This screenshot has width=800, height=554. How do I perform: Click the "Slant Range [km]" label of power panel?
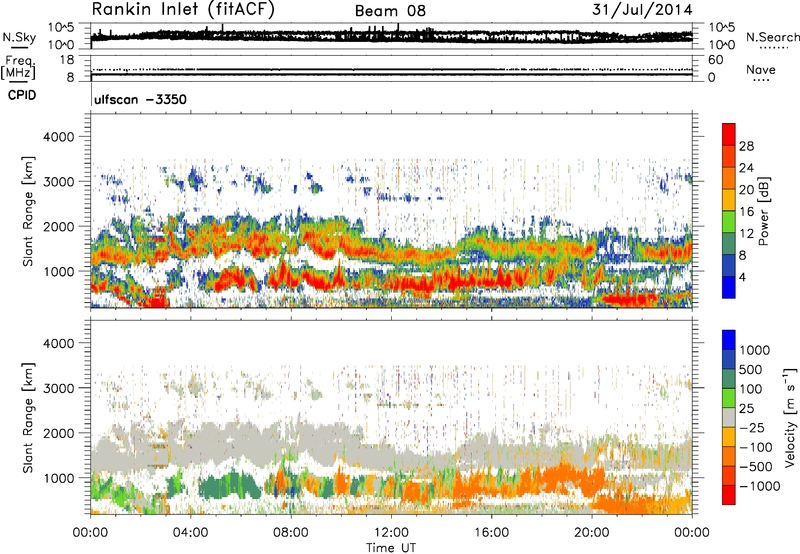point(28,211)
